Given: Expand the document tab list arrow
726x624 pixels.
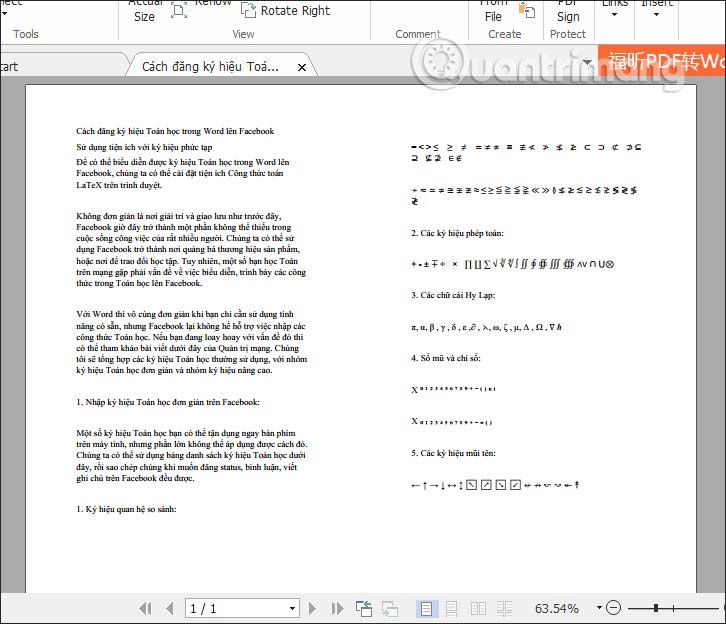Looking at the screenshot, I should click(586, 64).
